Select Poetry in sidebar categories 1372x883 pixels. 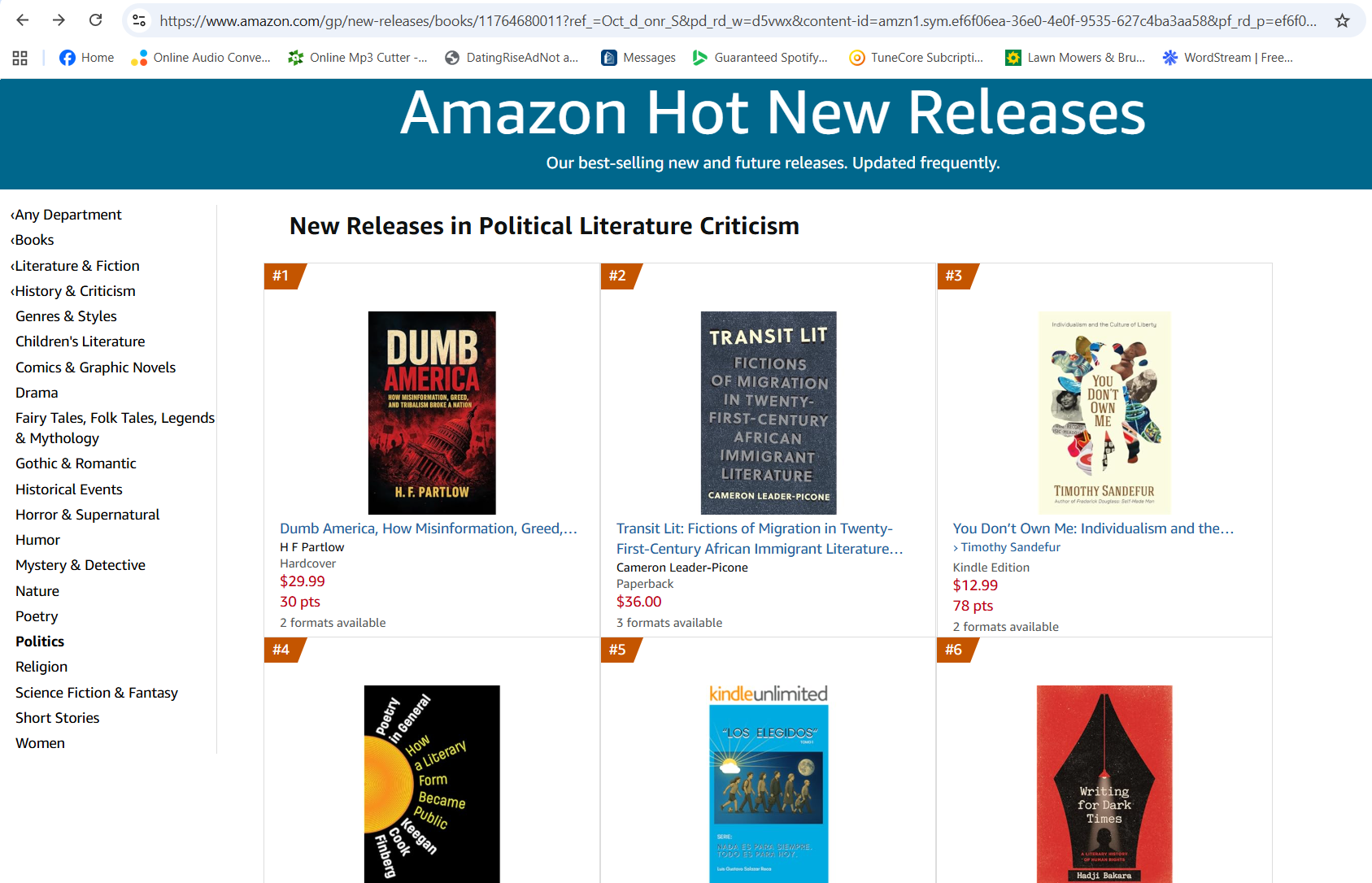[37, 616]
